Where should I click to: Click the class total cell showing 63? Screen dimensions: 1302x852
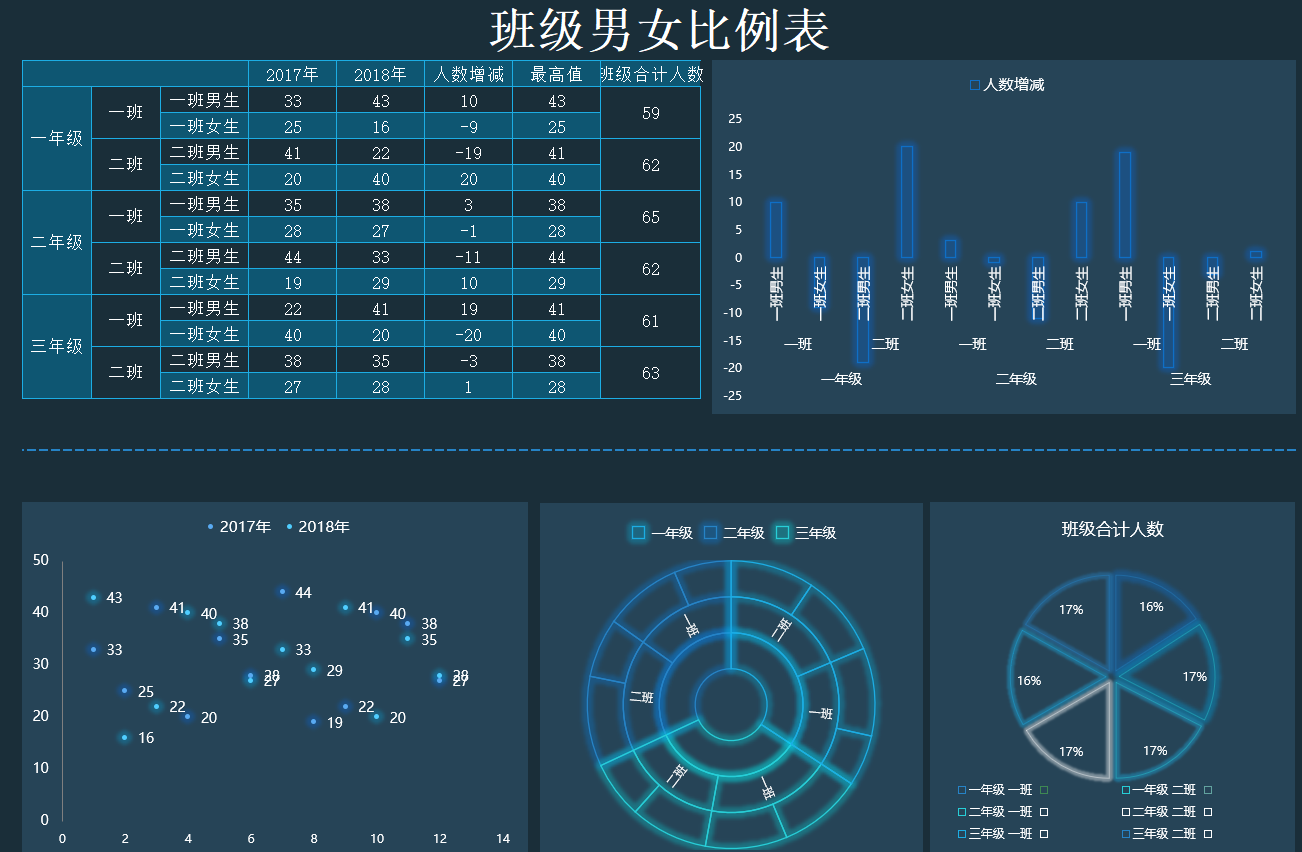(x=651, y=373)
